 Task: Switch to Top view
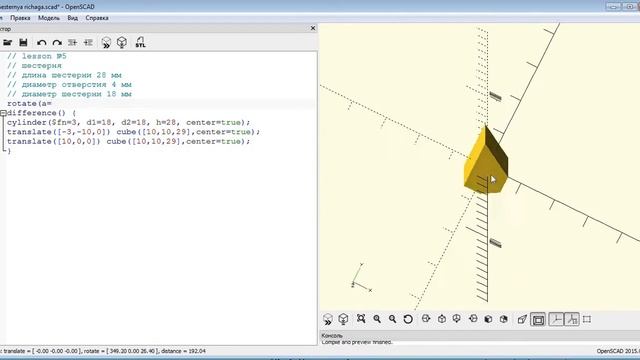click(442, 319)
